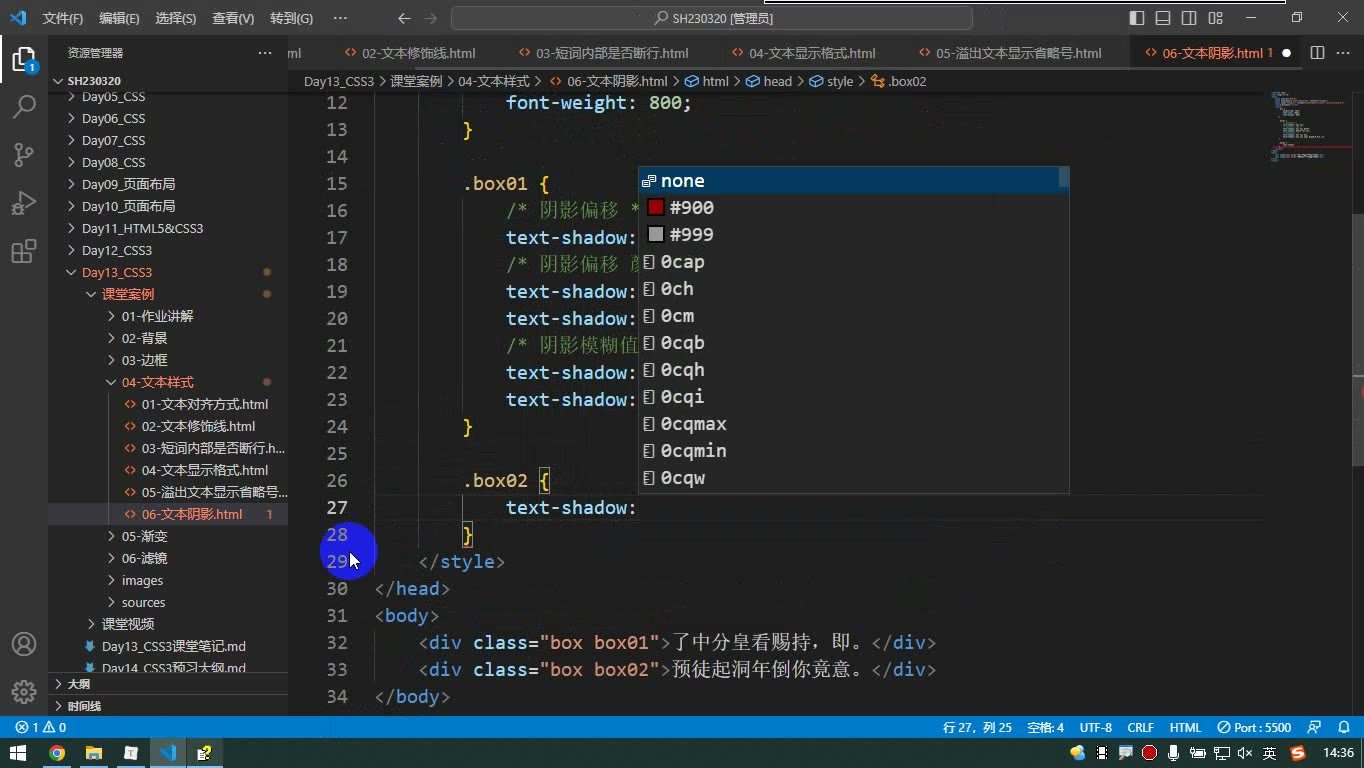Toggle the 英 input language indicator

[x=1269, y=753]
